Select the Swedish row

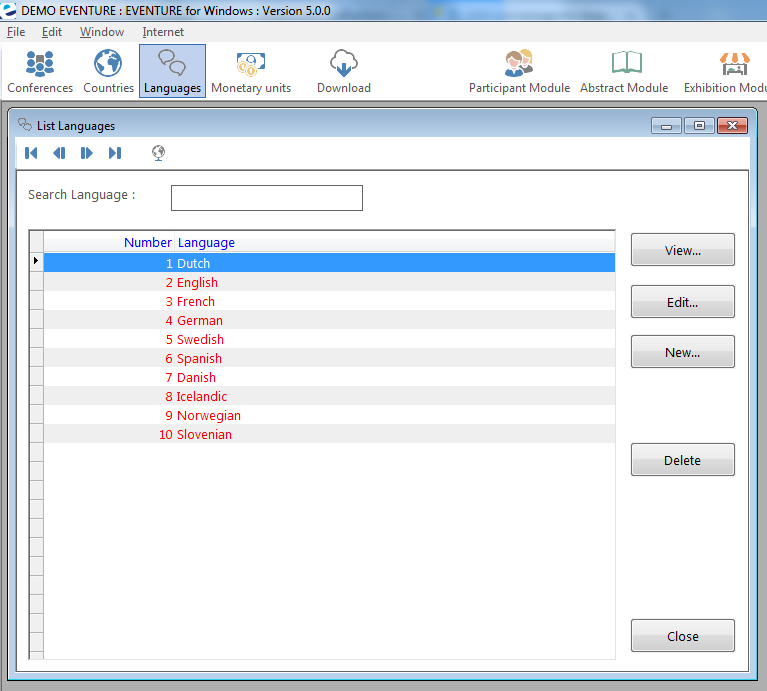point(329,339)
